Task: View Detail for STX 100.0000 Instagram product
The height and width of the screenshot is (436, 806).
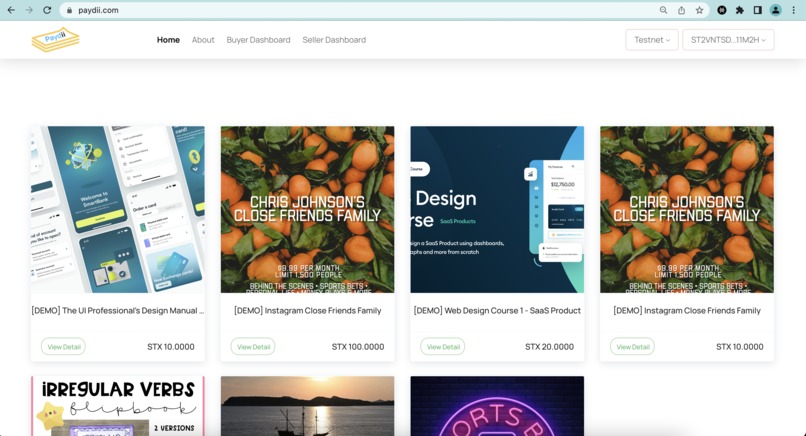Action: (x=253, y=347)
